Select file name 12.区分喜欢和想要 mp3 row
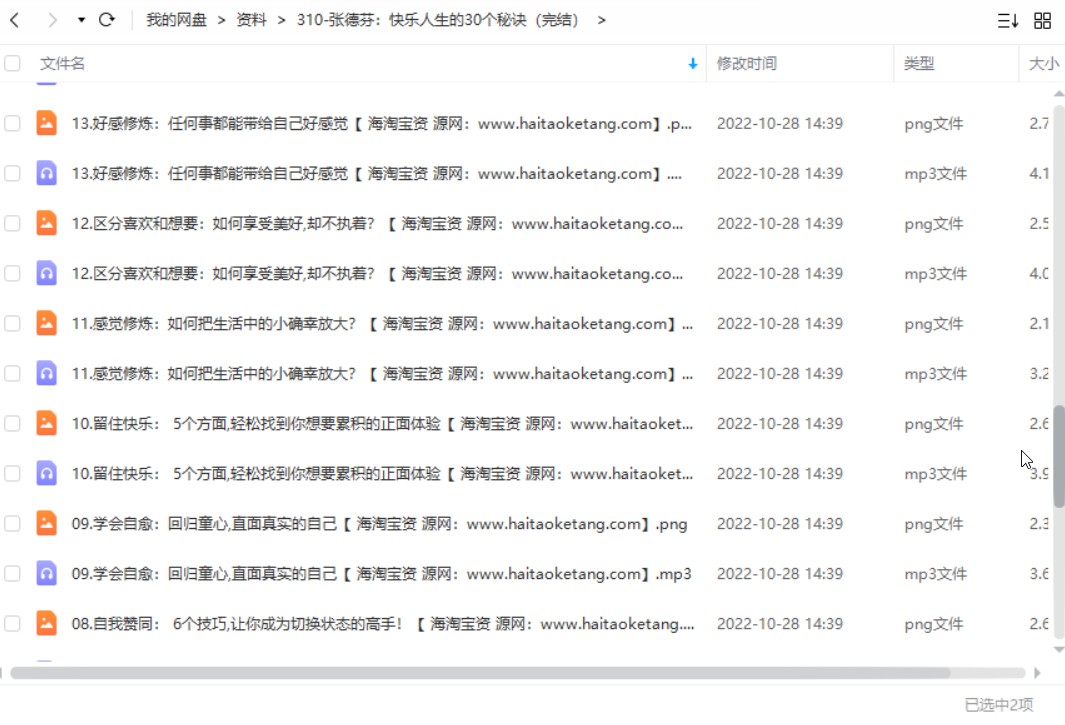Image resolution: width=1065 pixels, height=725 pixels. coord(377,274)
